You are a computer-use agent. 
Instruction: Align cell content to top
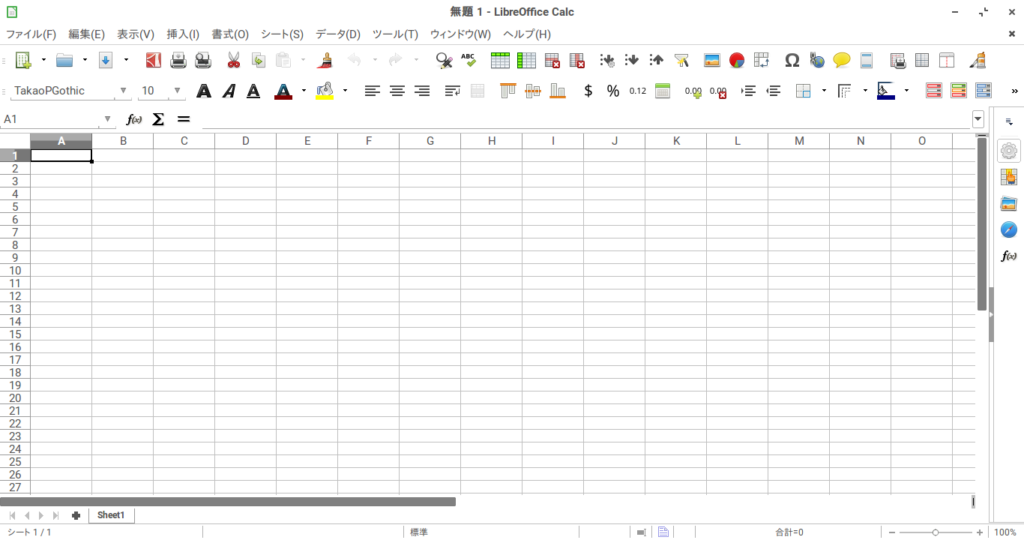coord(507,91)
